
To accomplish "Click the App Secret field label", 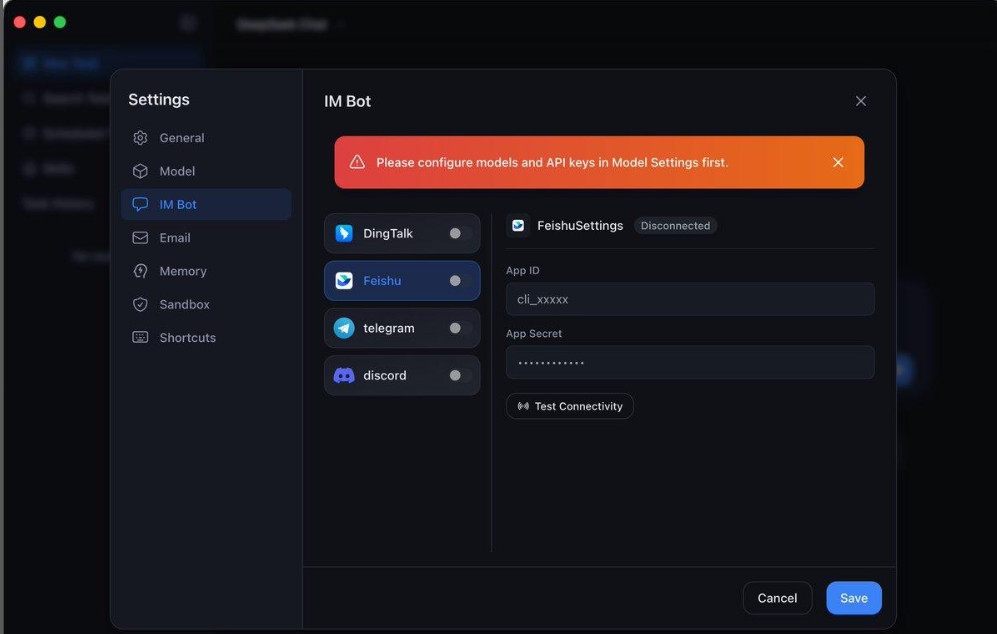I will (x=534, y=333).
